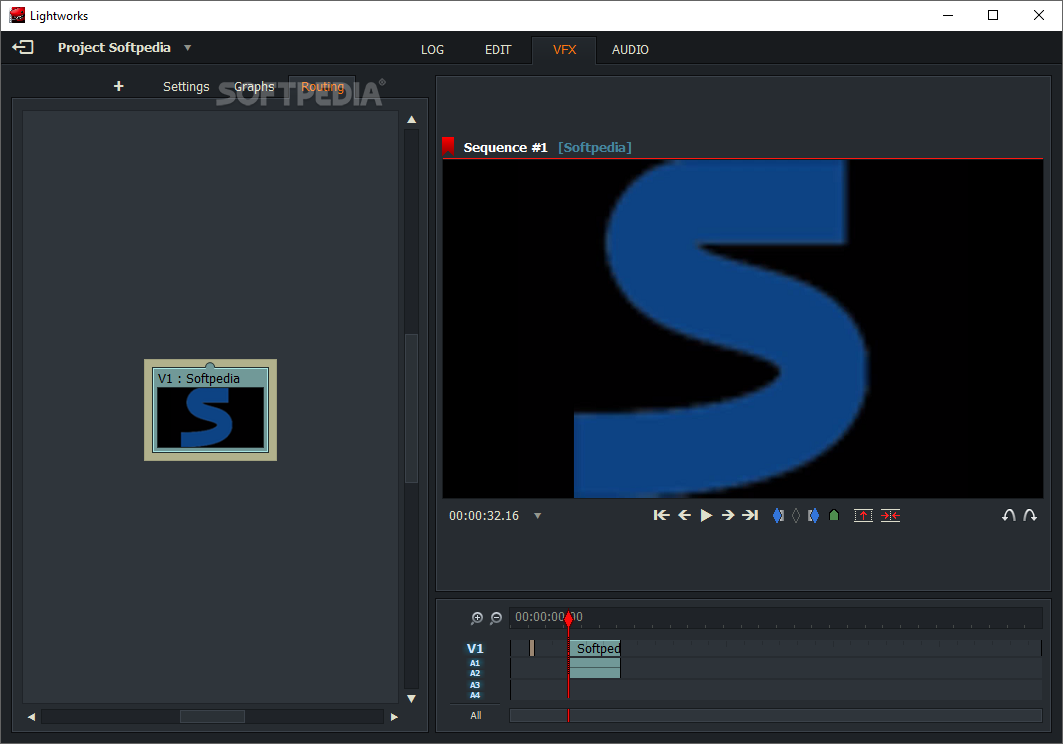Play the sequence
Screen dimensions: 1063x744
(x=706, y=515)
